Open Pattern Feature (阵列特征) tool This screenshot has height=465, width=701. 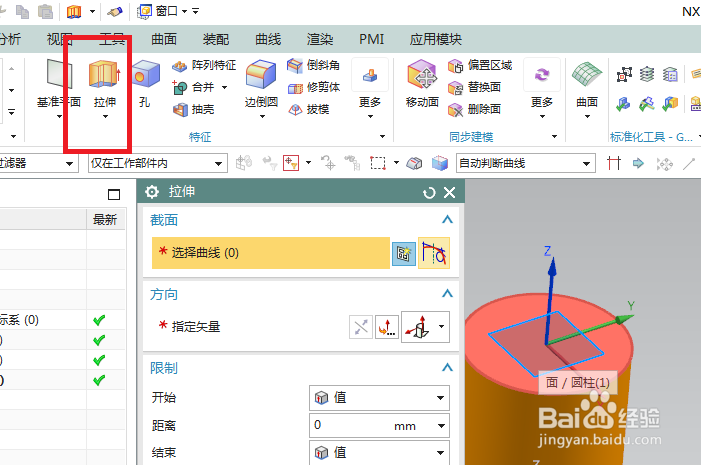coord(204,65)
